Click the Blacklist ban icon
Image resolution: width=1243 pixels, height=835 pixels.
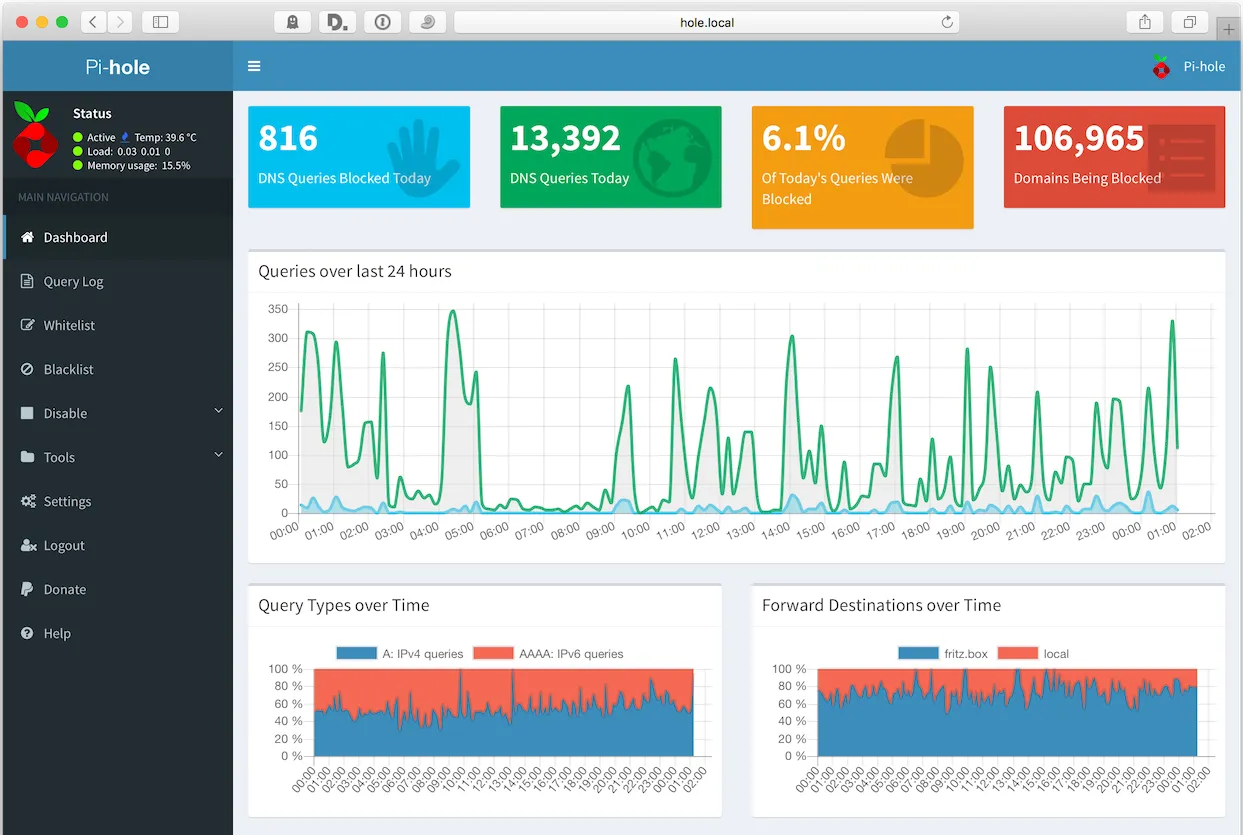pyautogui.click(x=27, y=369)
